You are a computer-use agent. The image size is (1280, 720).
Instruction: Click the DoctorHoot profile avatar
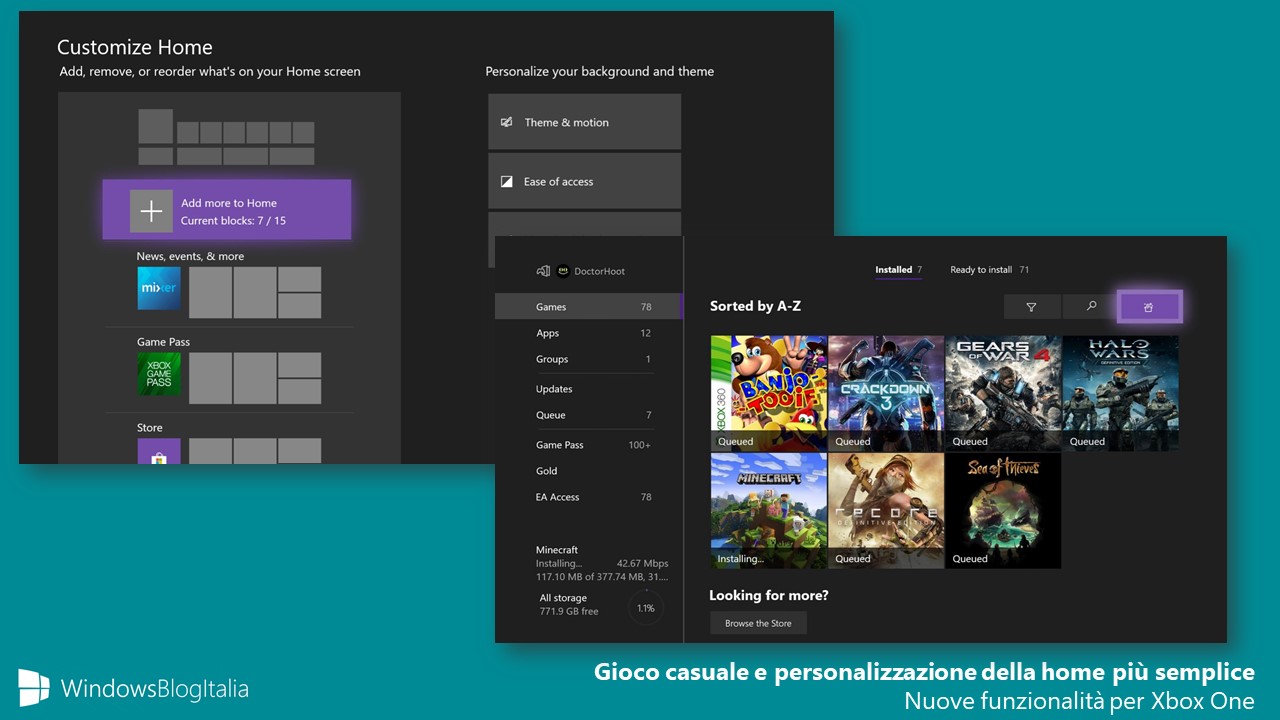[564, 271]
